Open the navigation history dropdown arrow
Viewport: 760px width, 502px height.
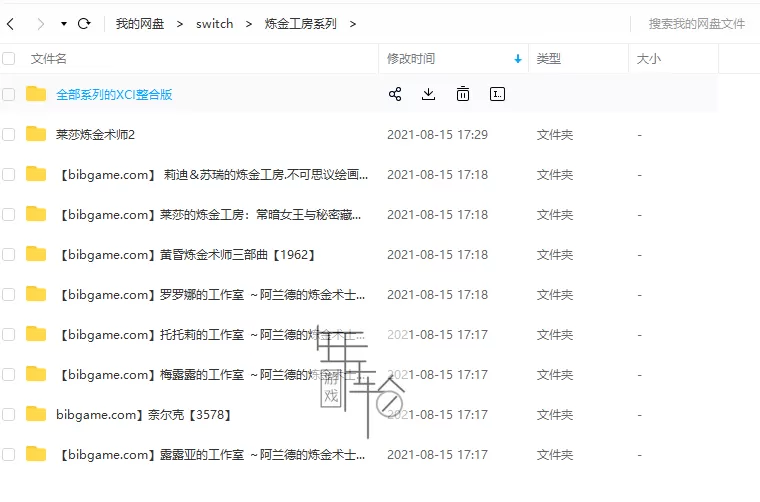(x=64, y=23)
